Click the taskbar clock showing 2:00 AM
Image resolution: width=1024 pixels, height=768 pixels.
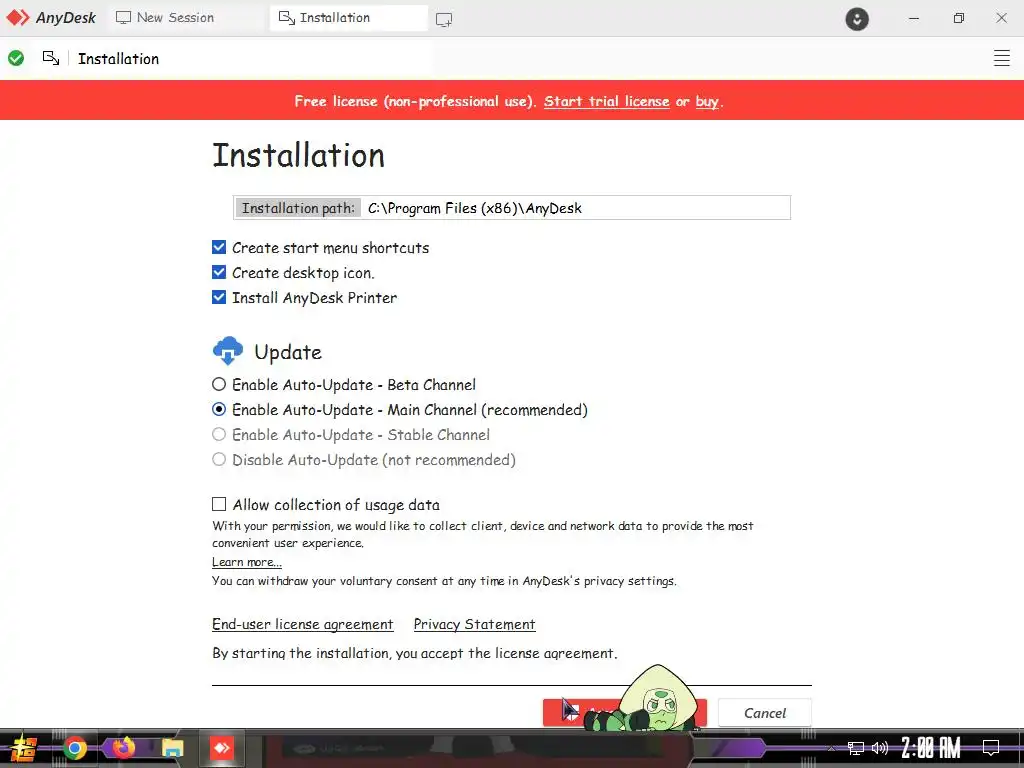point(931,748)
